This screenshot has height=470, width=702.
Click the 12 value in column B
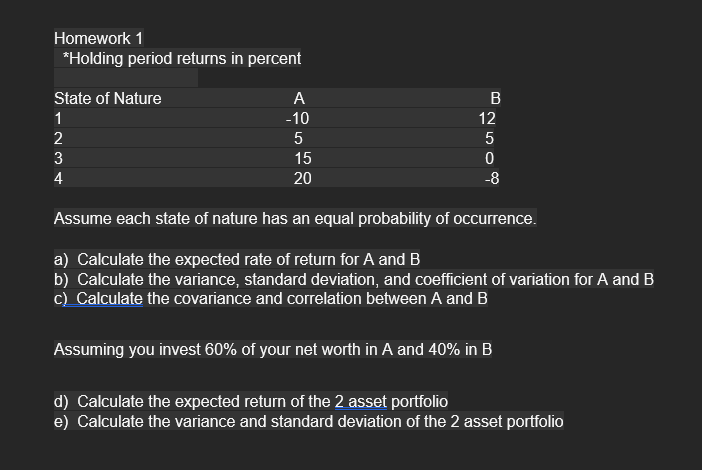(487, 118)
